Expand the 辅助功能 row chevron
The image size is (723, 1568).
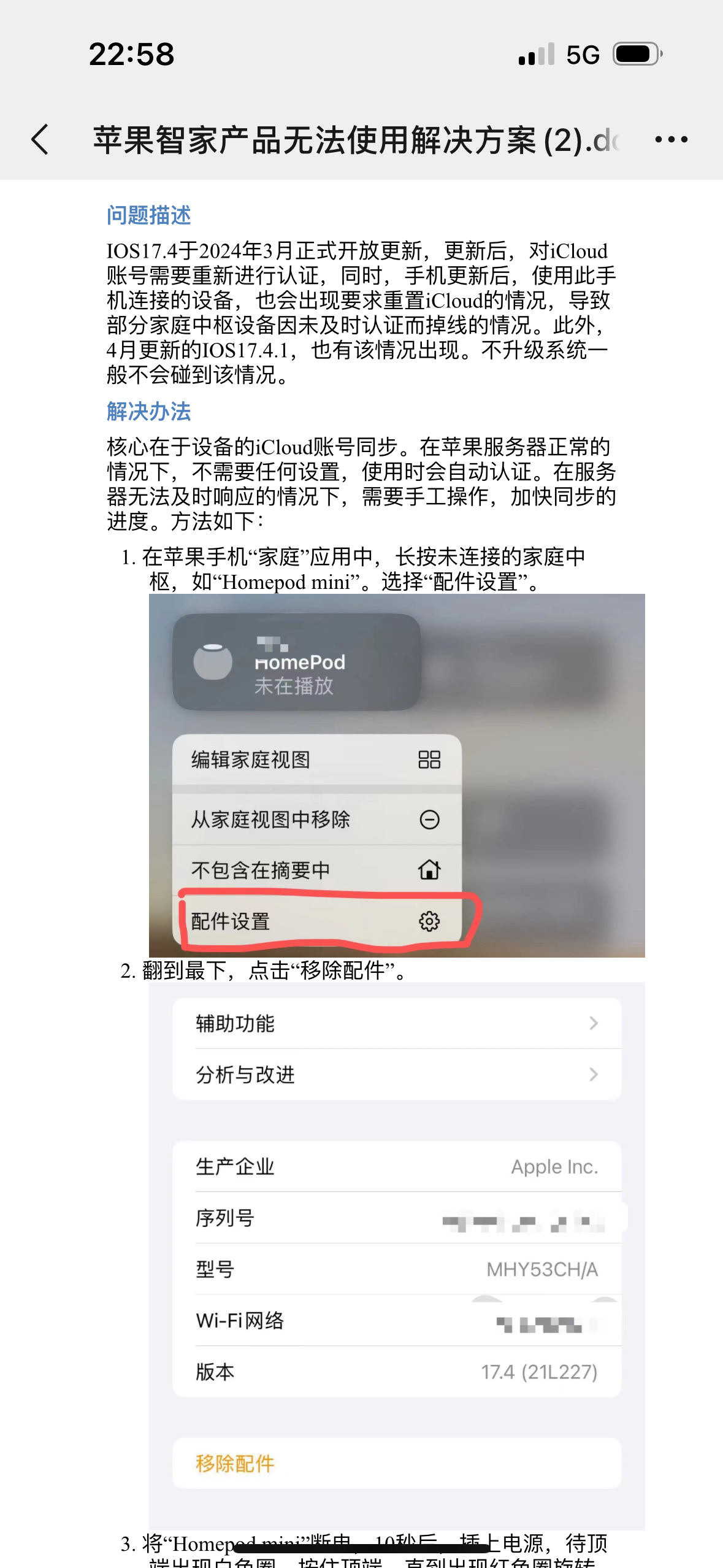tap(593, 1023)
